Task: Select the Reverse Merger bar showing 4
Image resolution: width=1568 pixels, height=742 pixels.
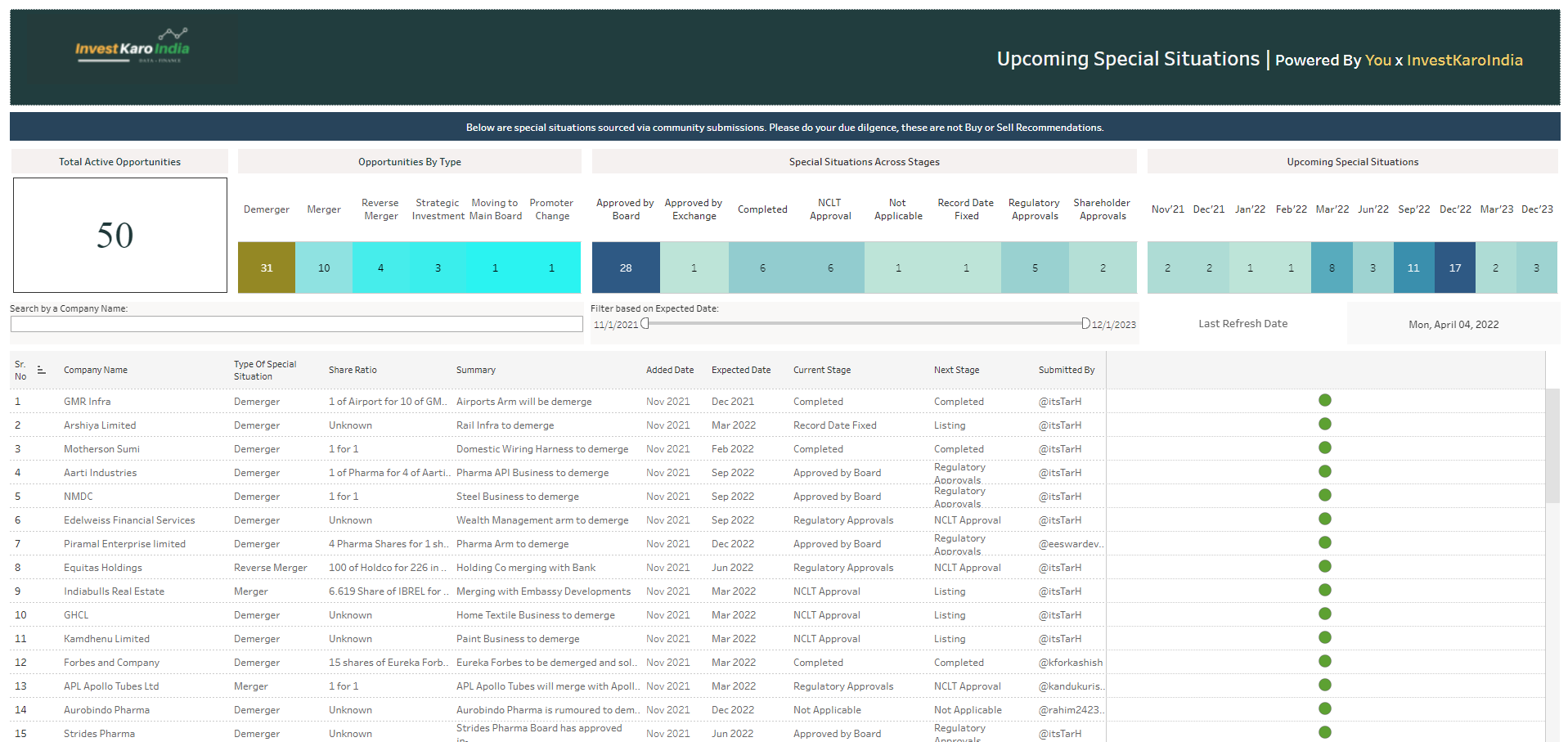Action: click(381, 268)
